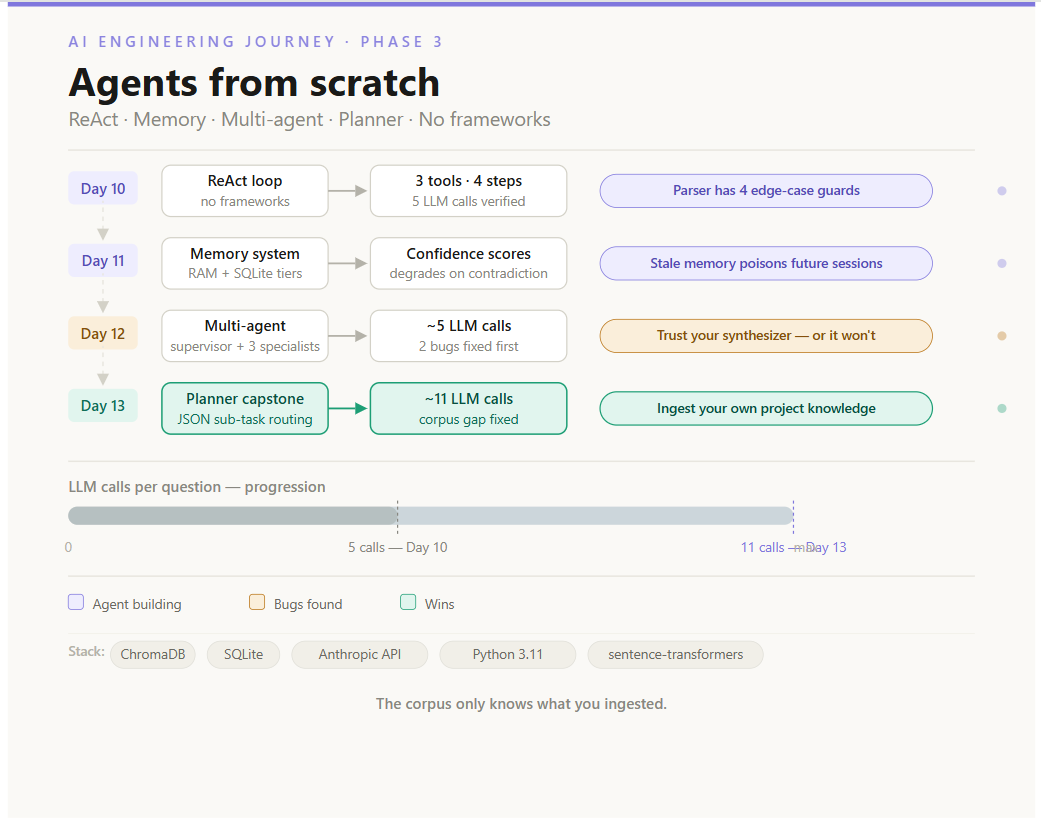Click the purple dot beside Parser pill
Screen dimensions: 1041x831
click(1002, 191)
